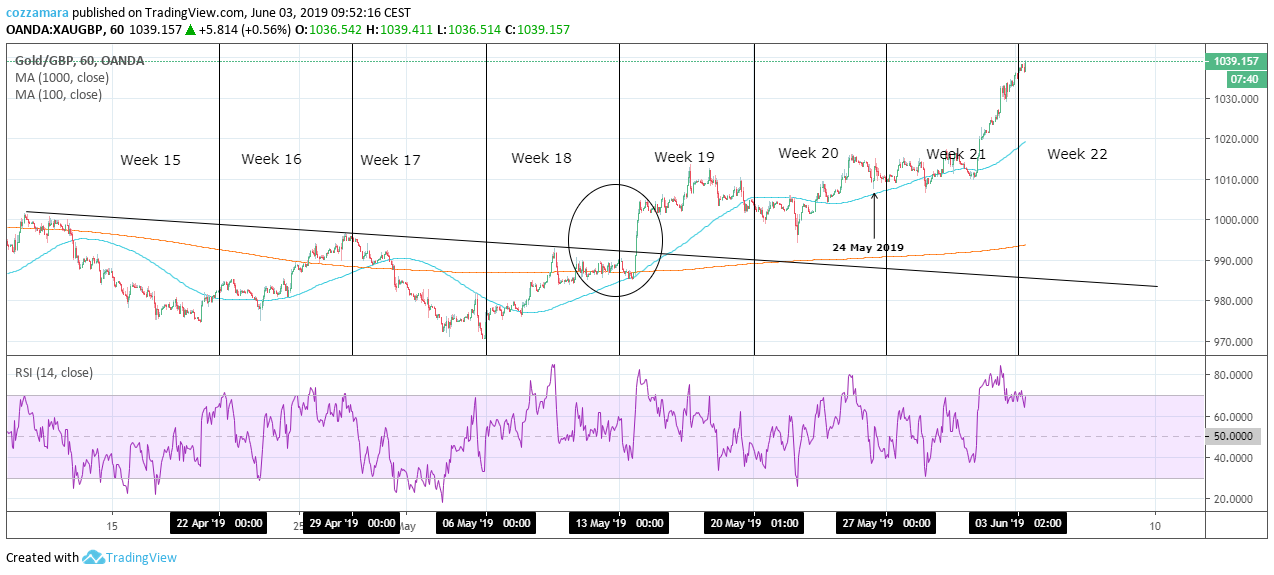Select the Week 22 text label
Image resolution: width=1274 pixels, height=575 pixels.
pyautogui.click(x=1077, y=154)
